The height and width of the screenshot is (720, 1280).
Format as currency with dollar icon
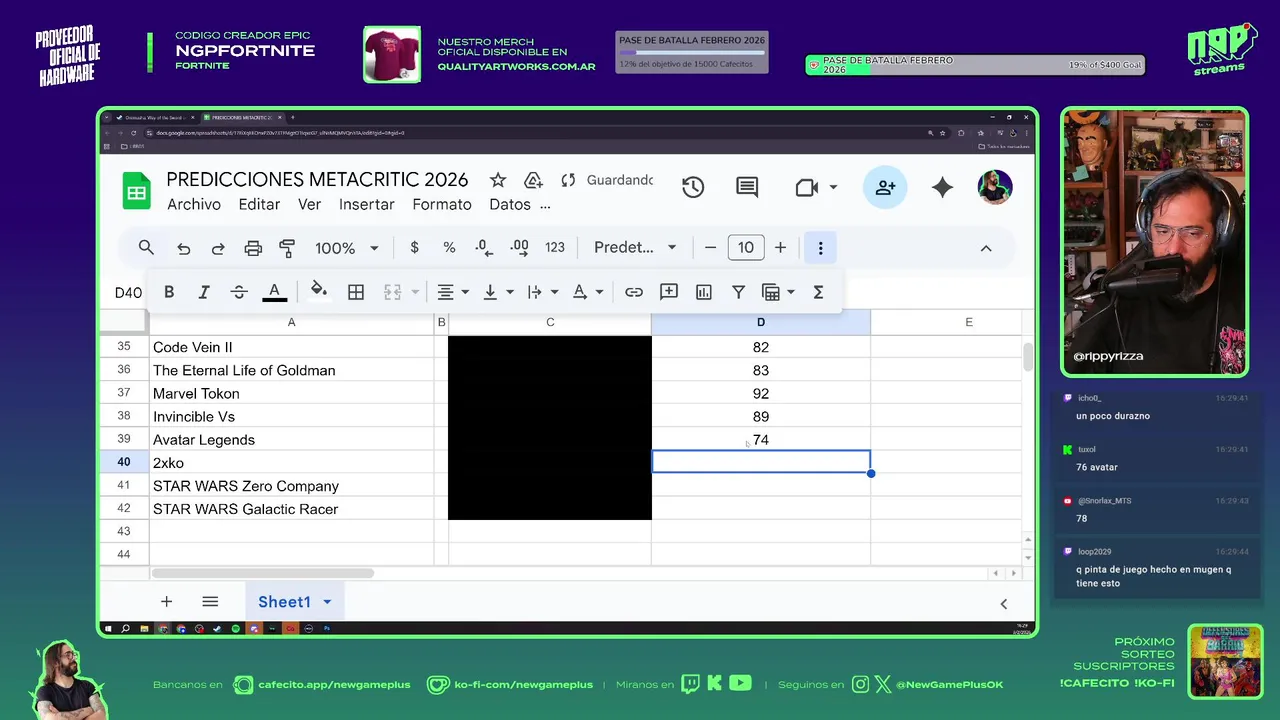(x=414, y=248)
